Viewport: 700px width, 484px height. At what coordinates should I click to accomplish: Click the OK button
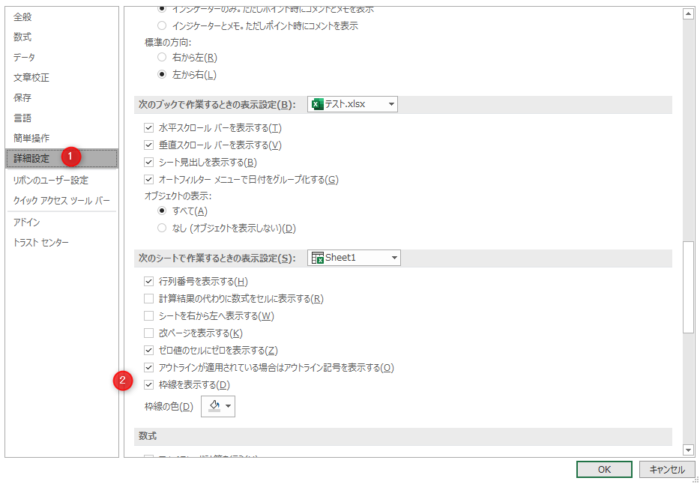tap(604, 468)
